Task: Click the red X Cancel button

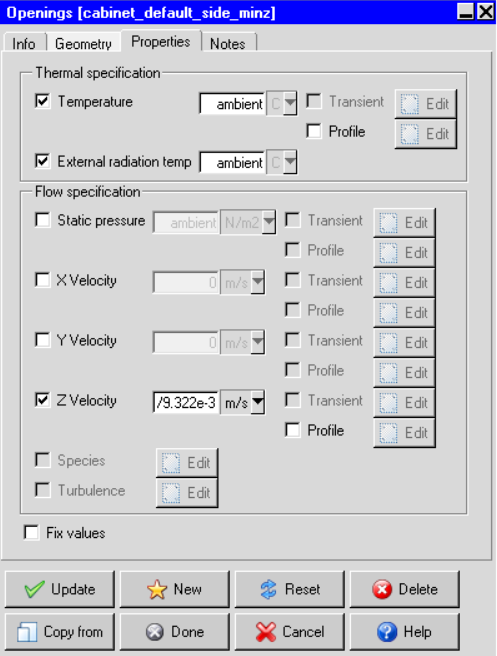Action: 289,632
